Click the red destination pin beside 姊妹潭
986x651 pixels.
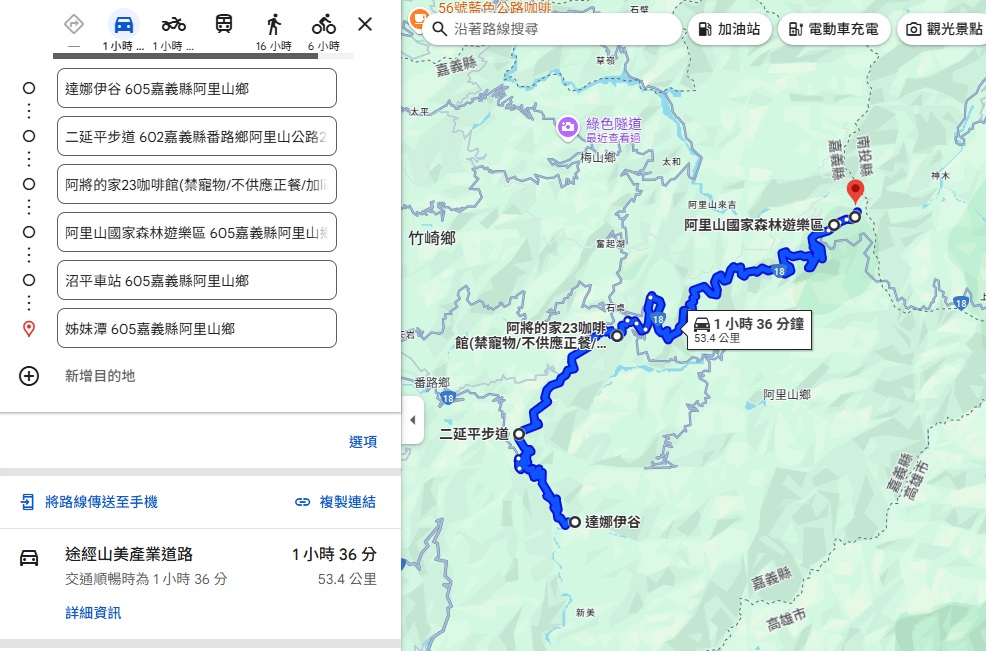click(x=29, y=328)
